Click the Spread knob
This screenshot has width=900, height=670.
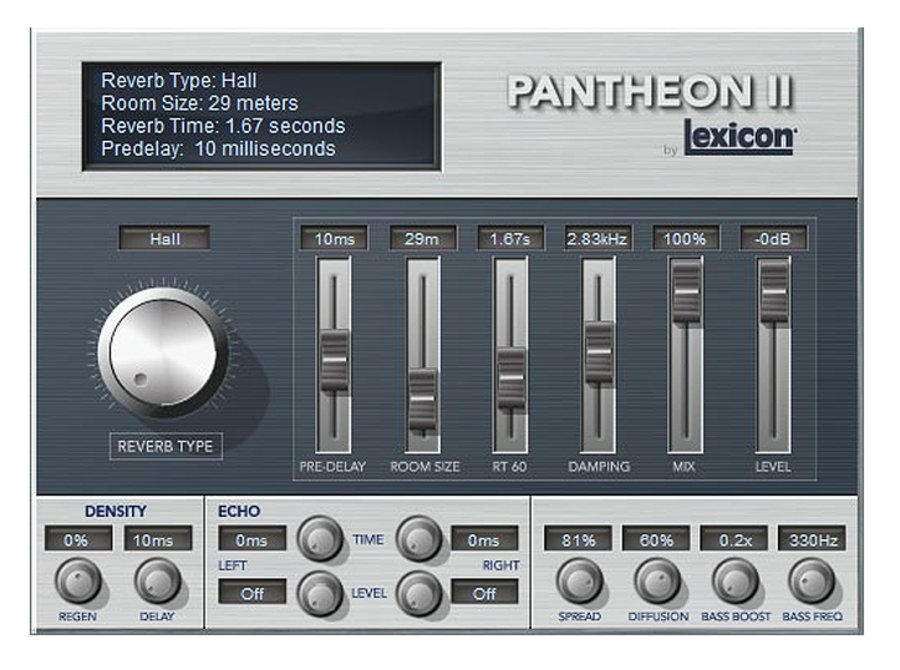(x=579, y=581)
